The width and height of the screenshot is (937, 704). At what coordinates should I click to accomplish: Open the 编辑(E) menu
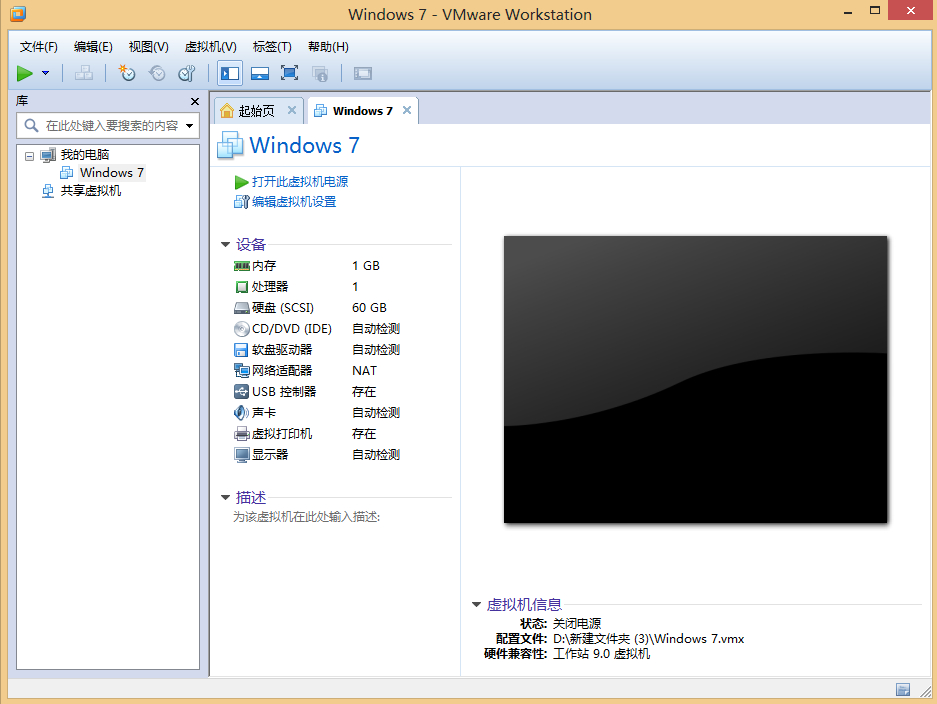93,47
